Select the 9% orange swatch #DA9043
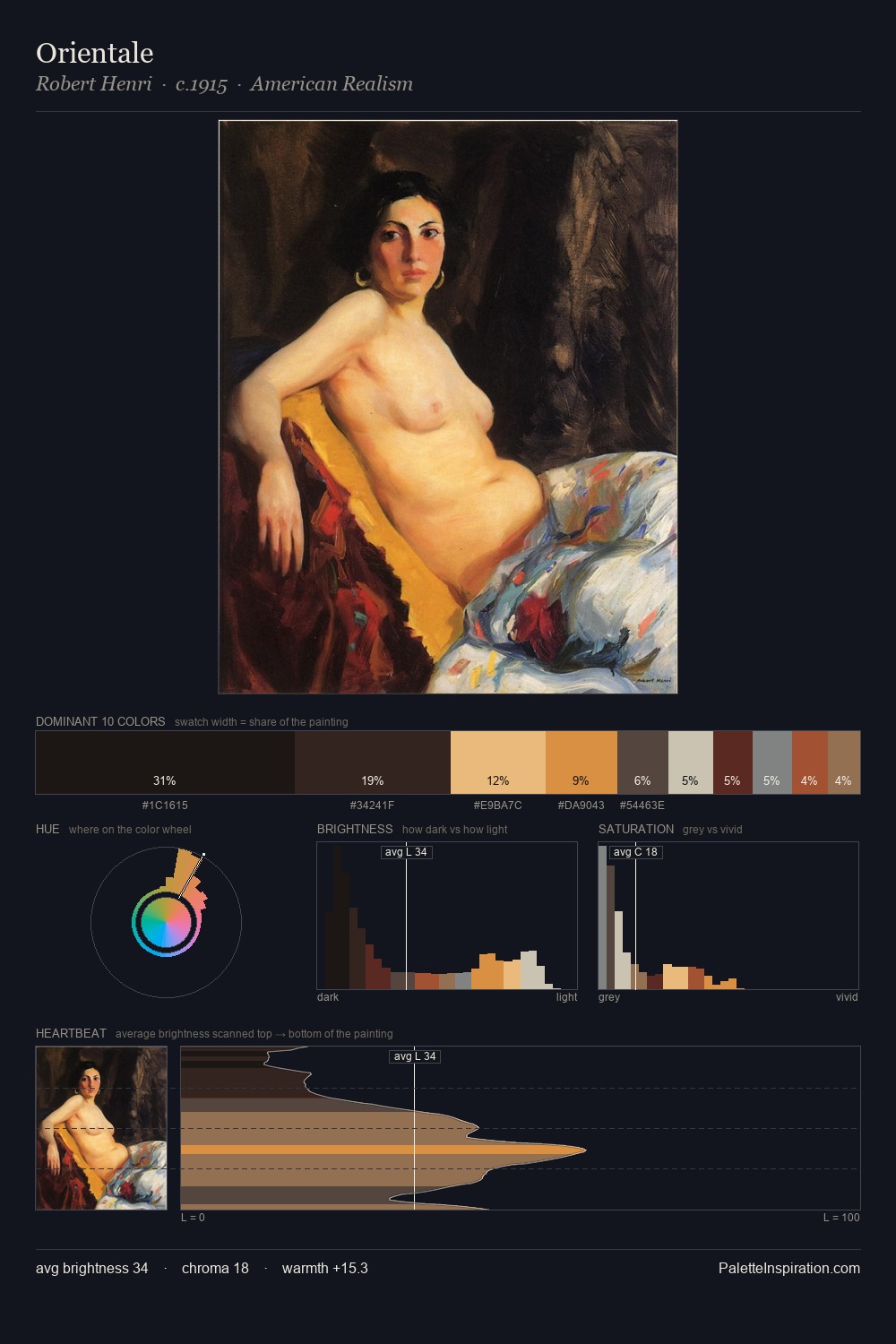Image resolution: width=896 pixels, height=1344 pixels. point(582,762)
